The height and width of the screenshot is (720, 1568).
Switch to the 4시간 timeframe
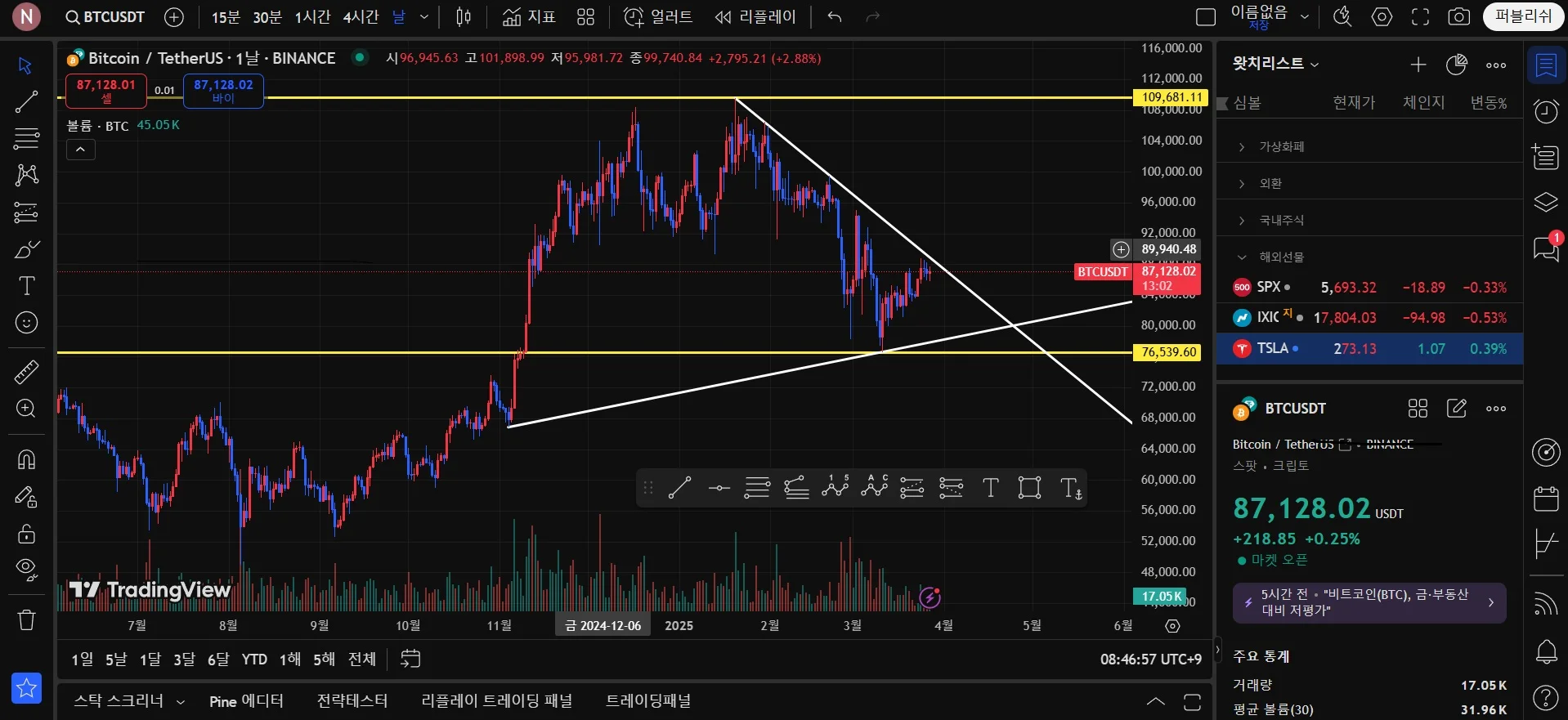point(361,17)
